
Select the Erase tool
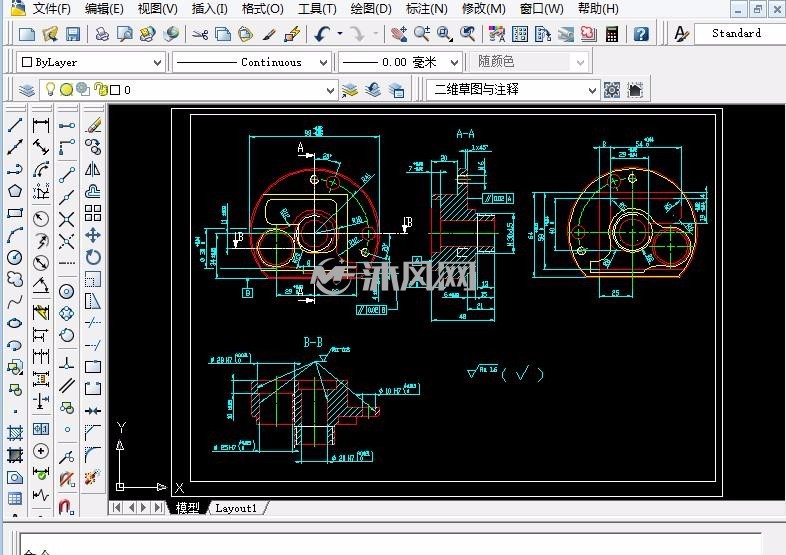tap(93, 124)
